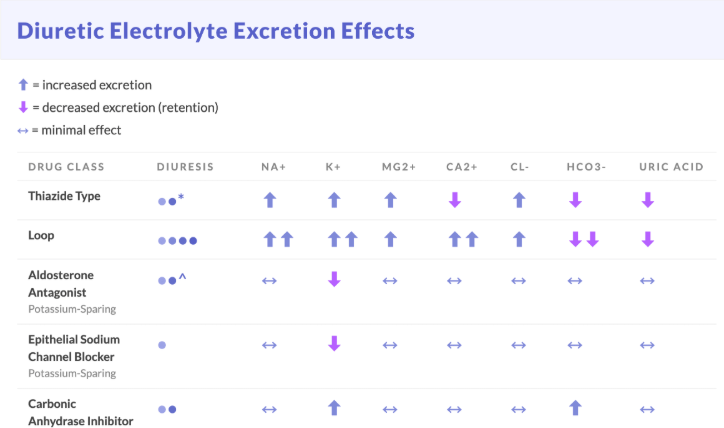Viewport: 724px width, 428px height.
Task: Click the MG2+ column header
Action: pos(399,167)
